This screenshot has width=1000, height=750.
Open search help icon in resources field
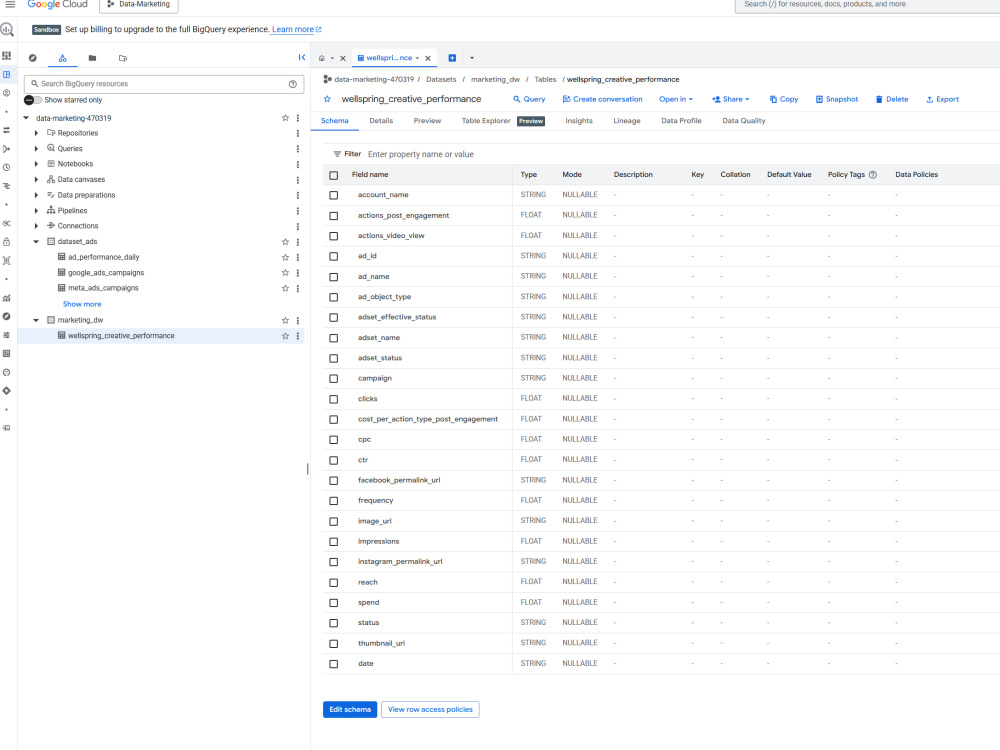click(x=293, y=84)
